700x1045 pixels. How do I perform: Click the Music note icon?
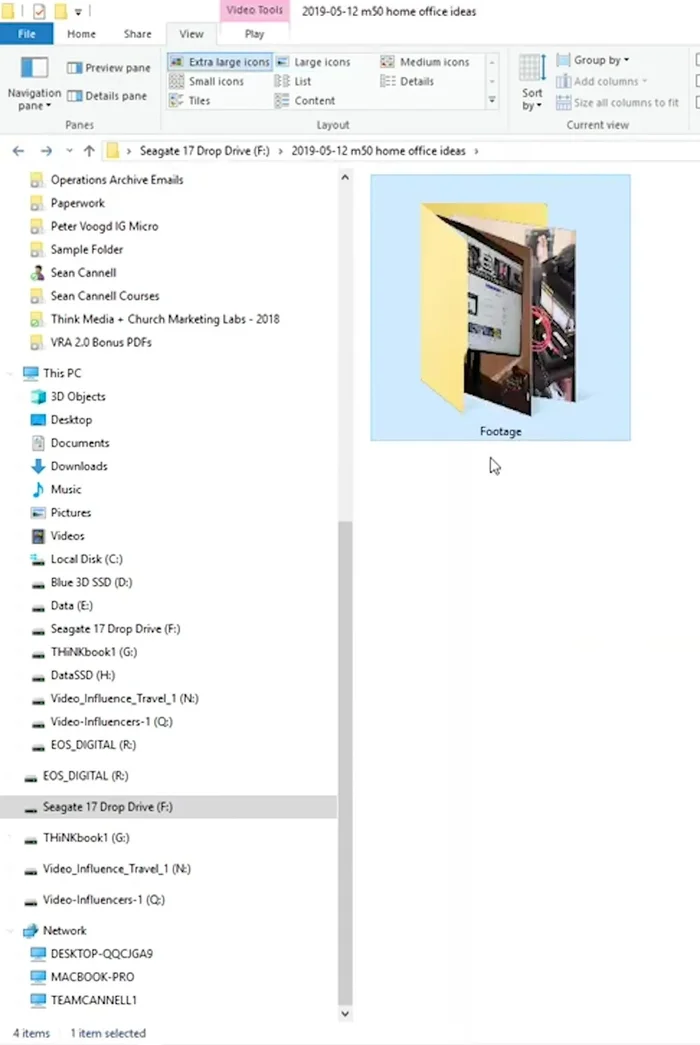coord(38,490)
